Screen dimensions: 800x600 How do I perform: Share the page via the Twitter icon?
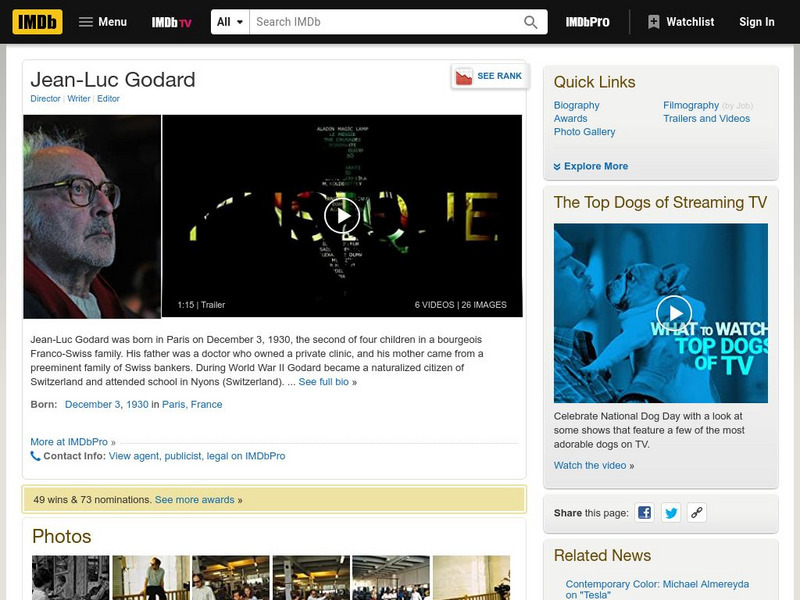pos(670,512)
